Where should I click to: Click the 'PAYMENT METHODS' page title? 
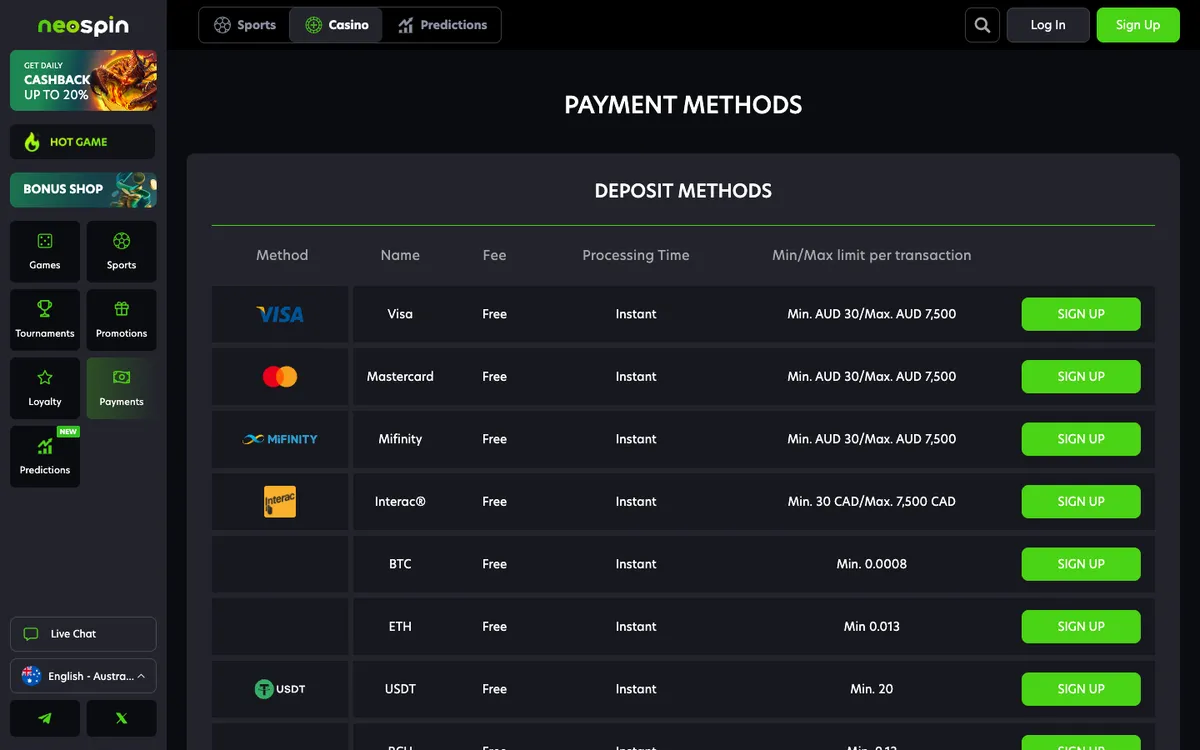click(683, 105)
